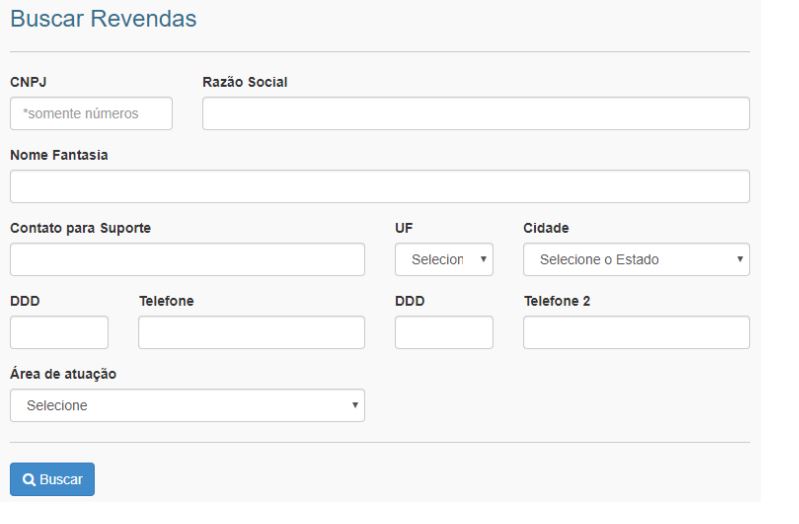This screenshot has width=799, height=524.
Task: Focus the first DDD input box
Action: pyautogui.click(x=59, y=333)
